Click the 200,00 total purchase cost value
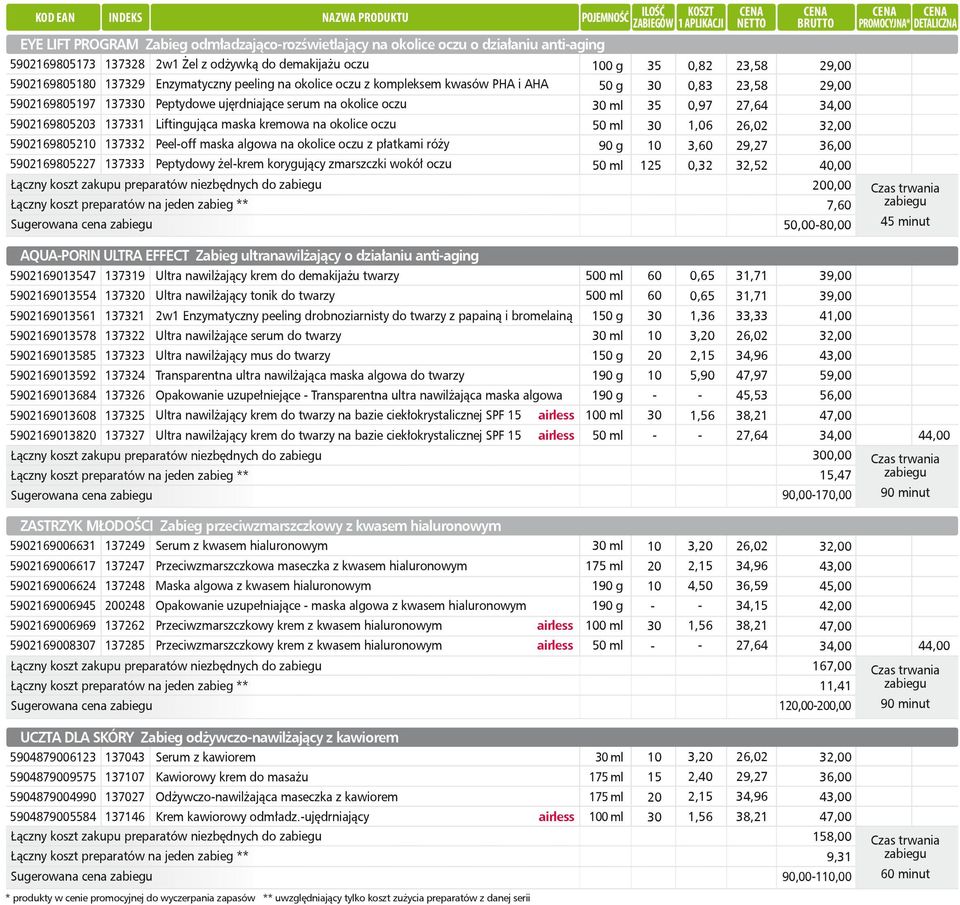The height and width of the screenshot is (905, 960). point(831,185)
